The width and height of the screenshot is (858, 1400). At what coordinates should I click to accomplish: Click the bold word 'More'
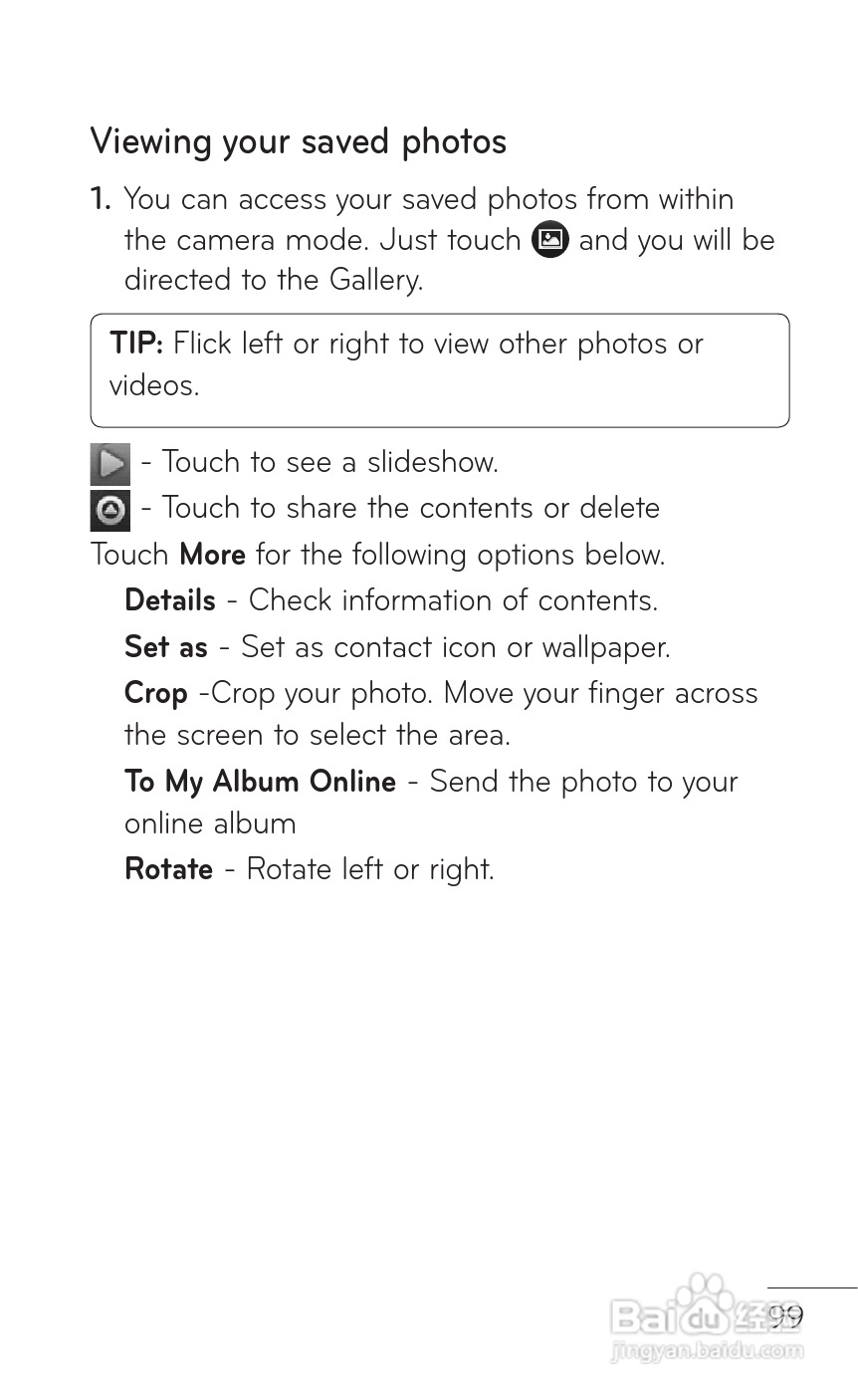click(212, 555)
